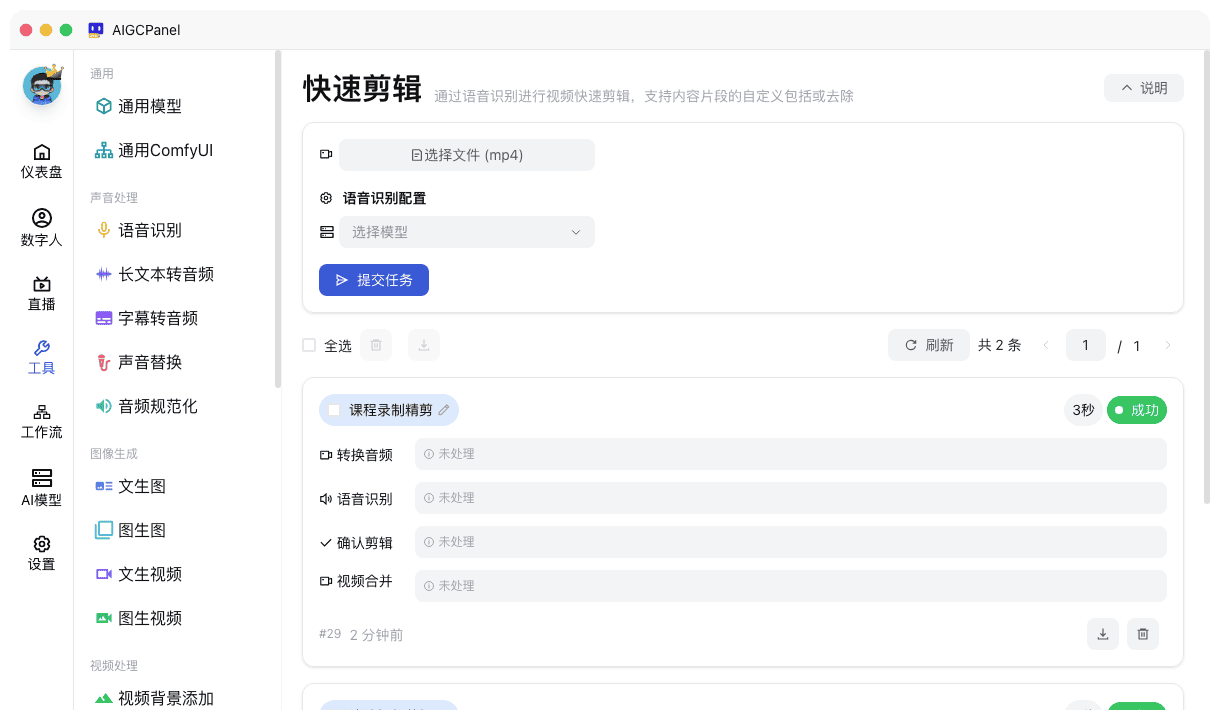Screen dimensions: 1220x720
Task: Open the 设置 gear icon
Action: point(42,544)
